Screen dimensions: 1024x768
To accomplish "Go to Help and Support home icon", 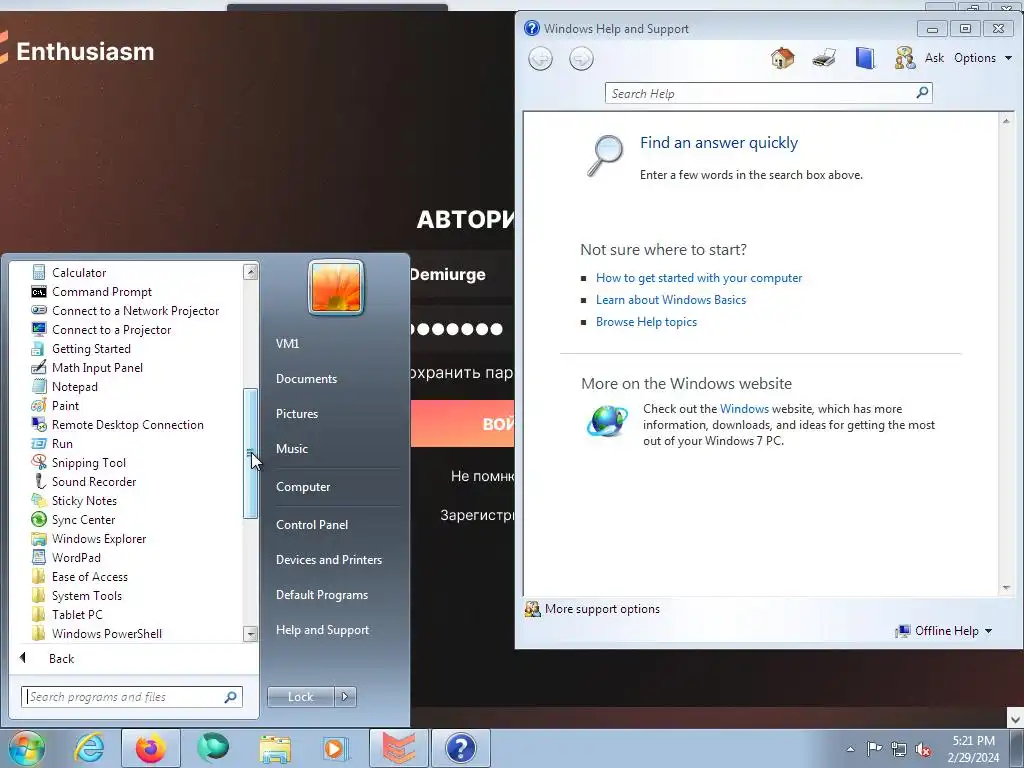I will [782, 58].
